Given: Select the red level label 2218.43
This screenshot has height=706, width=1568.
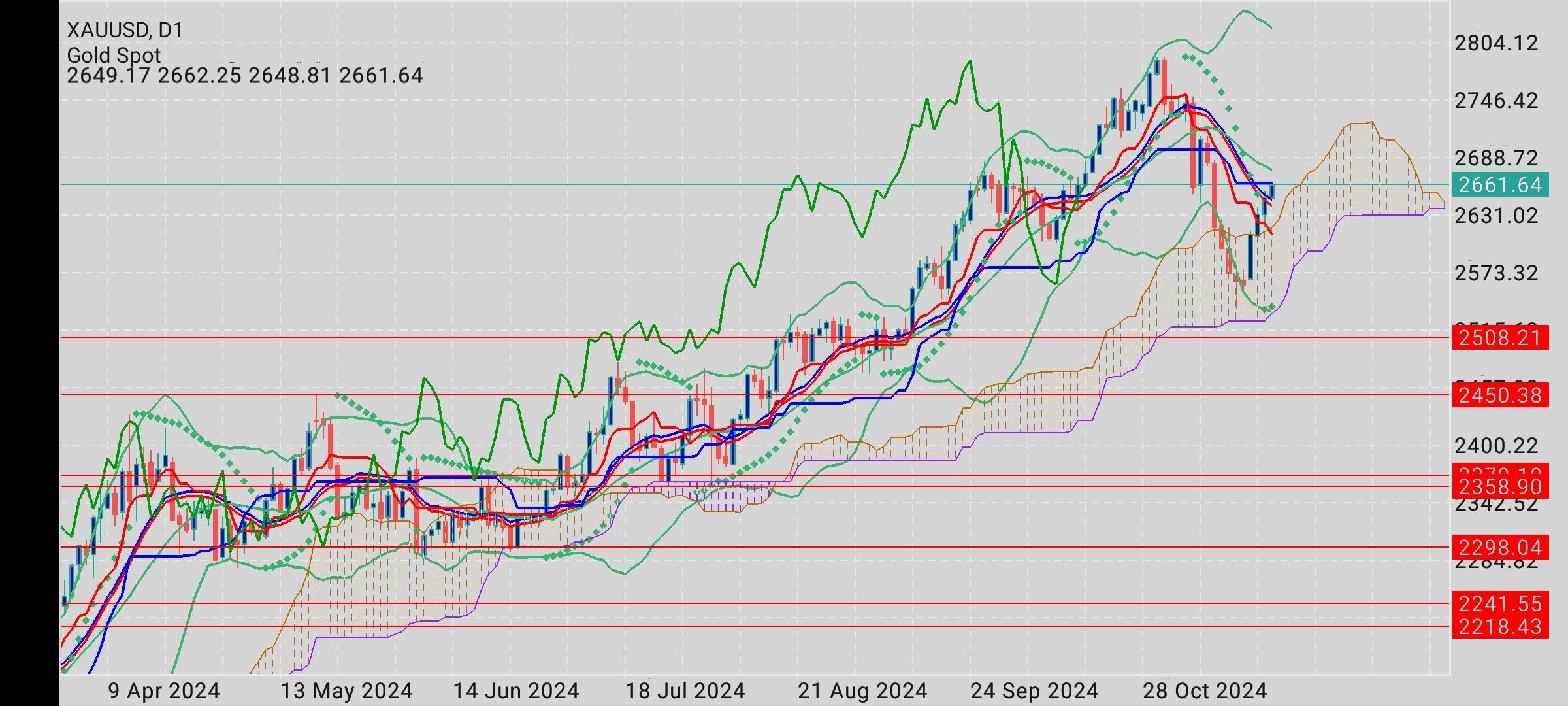Looking at the screenshot, I should pos(1500,627).
